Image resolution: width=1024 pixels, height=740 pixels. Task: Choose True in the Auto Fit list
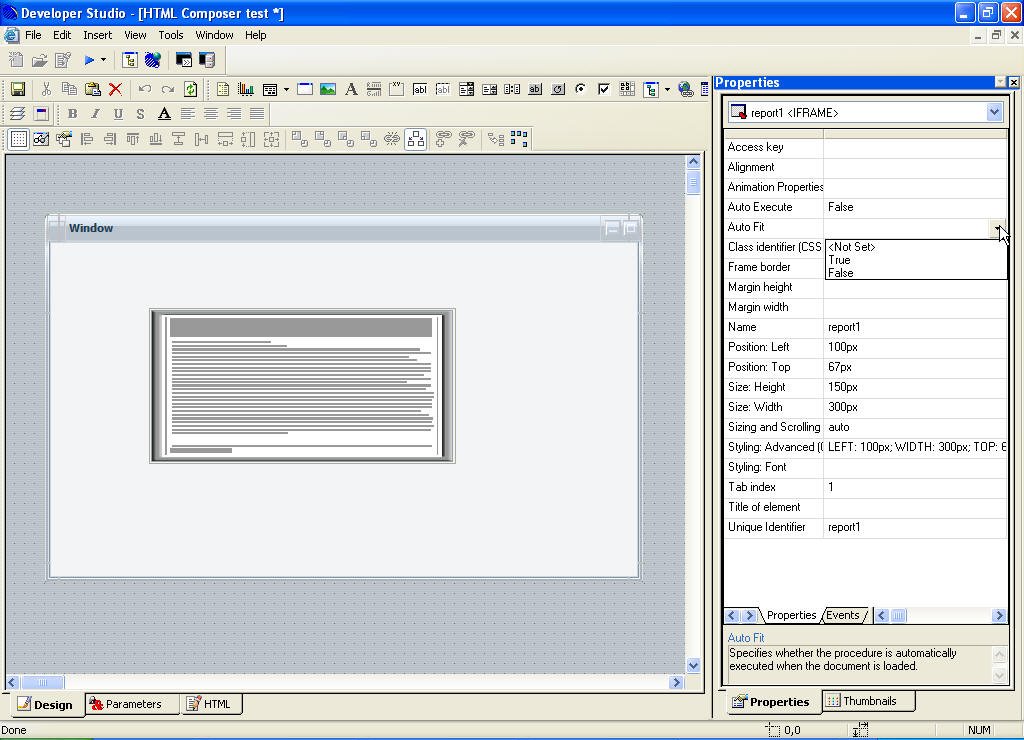point(839,260)
